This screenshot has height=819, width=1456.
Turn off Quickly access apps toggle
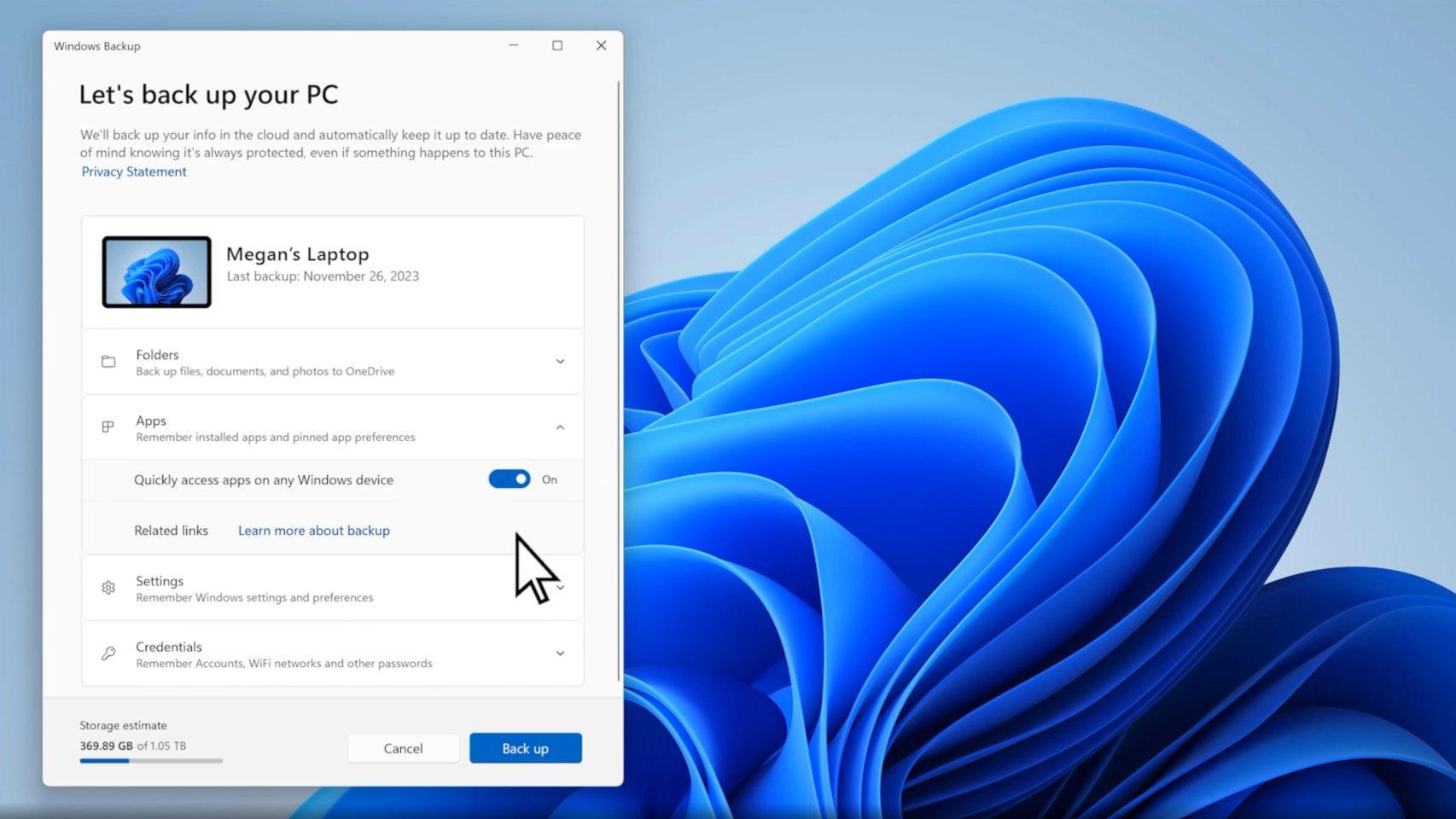pyautogui.click(x=510, y=479)
